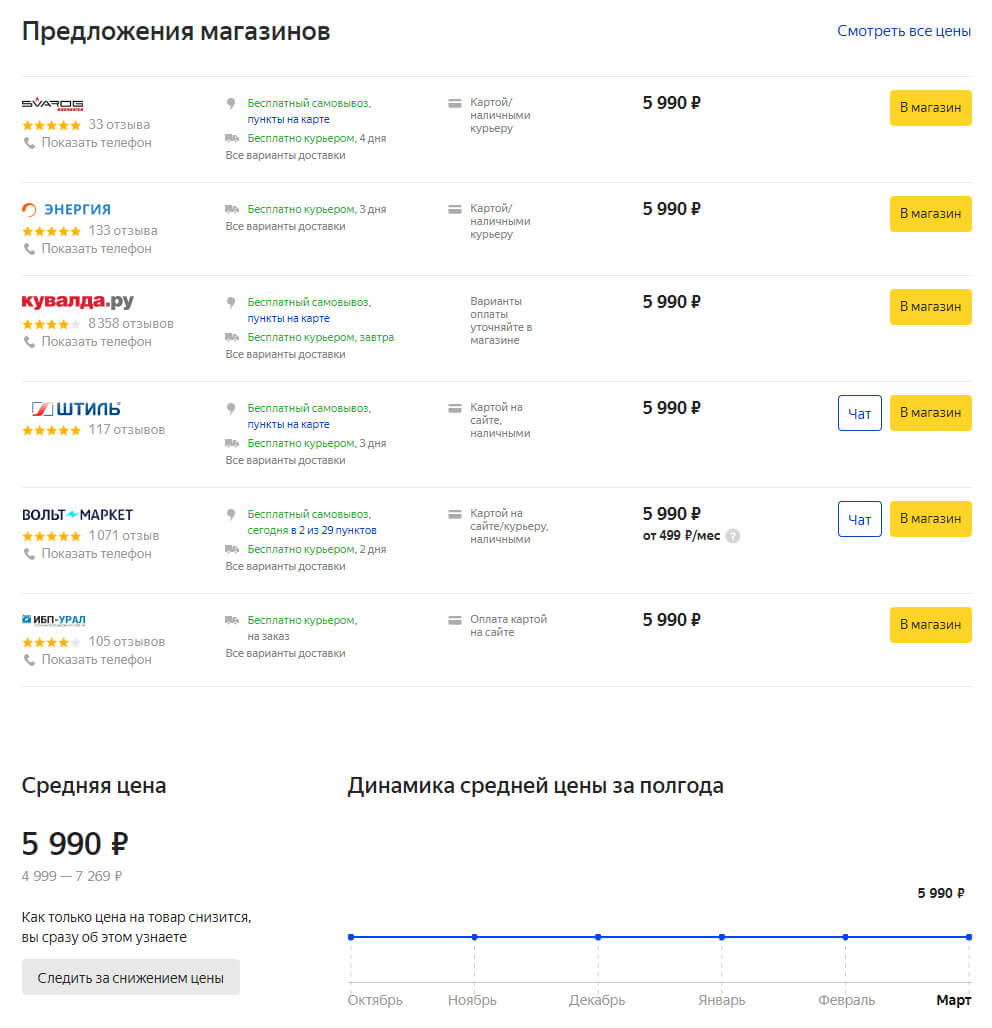Click the question mark near от 499 ₽/мес
992x1028 pixels.
point(733,536)
